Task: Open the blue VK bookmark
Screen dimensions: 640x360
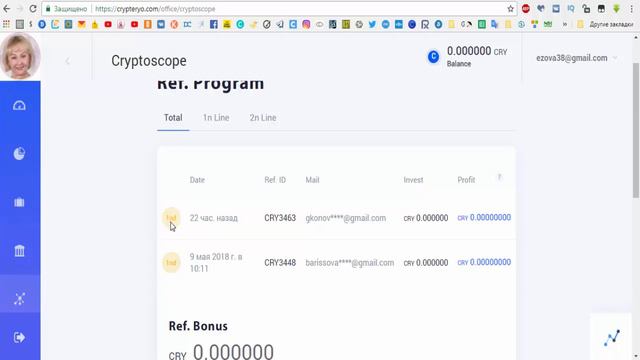Action: (x=161, y=24)
